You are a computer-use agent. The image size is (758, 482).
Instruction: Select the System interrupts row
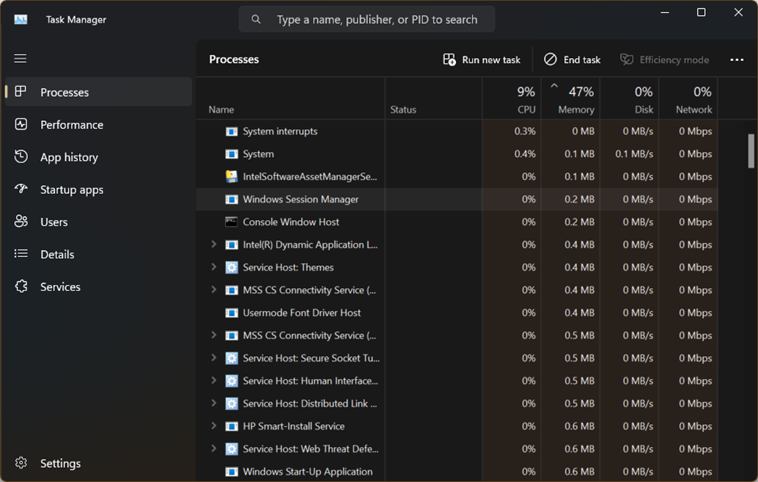click(x=457, y=131)
